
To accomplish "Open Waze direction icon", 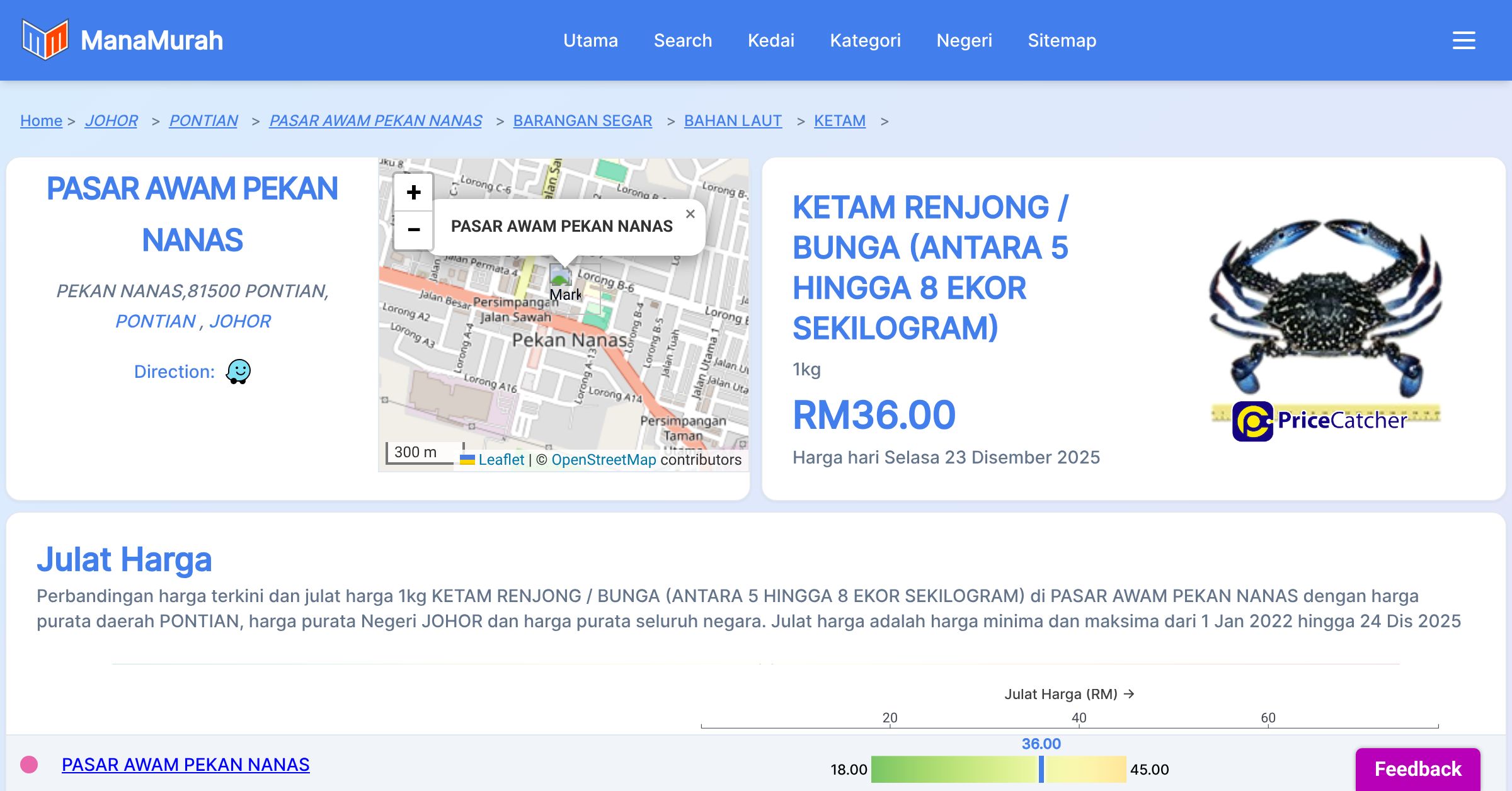I will [238, 372].
